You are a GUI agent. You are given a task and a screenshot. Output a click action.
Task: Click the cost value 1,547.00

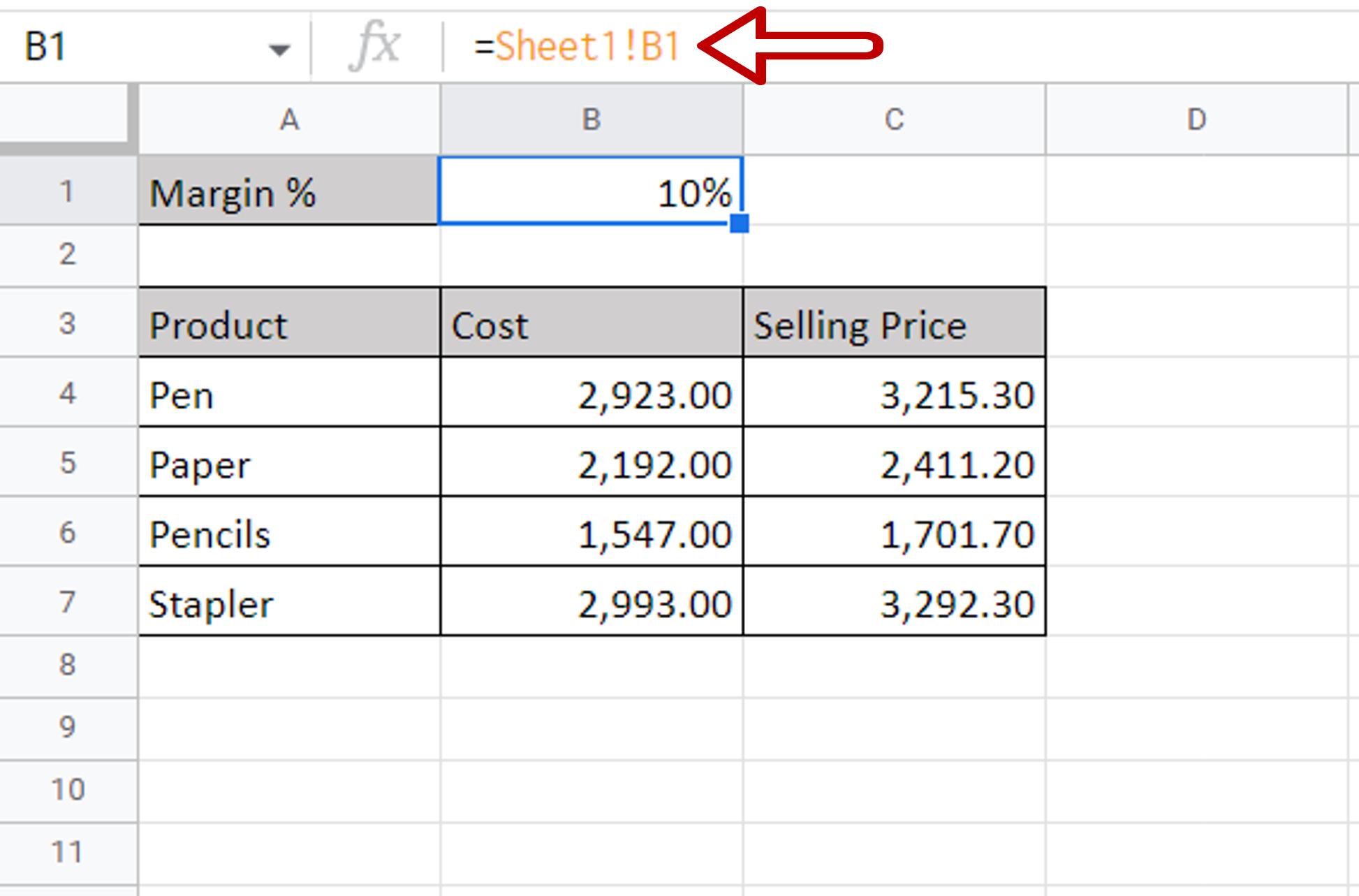click(x=592, y=531)
